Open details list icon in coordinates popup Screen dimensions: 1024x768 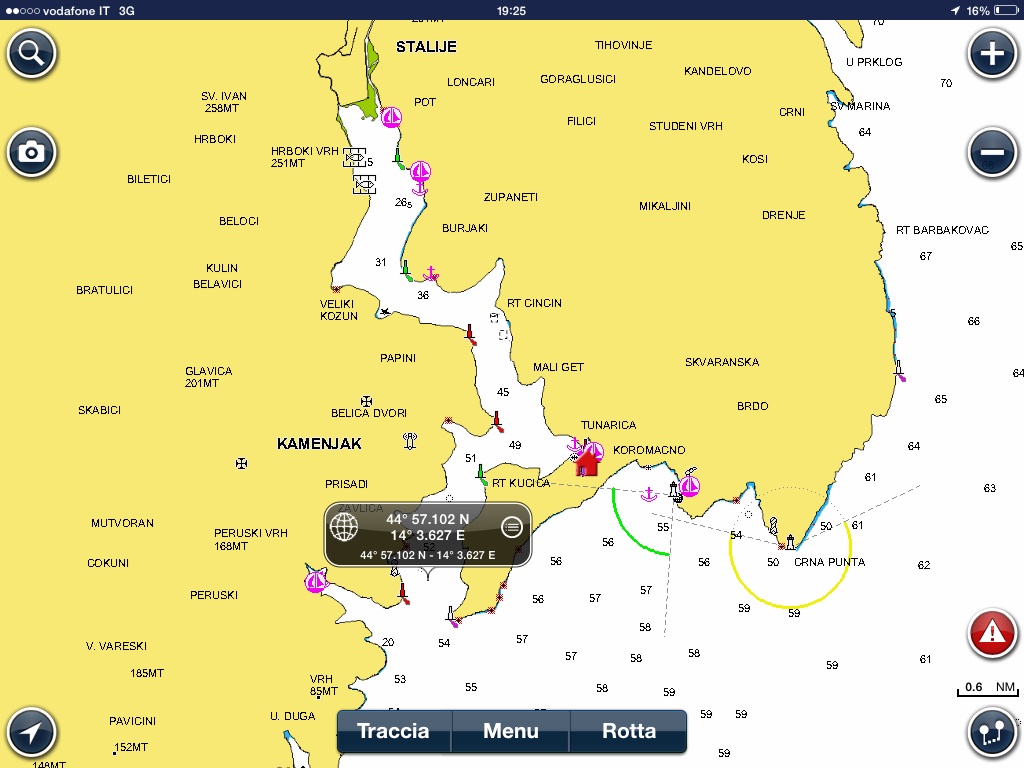pos(512,526)
